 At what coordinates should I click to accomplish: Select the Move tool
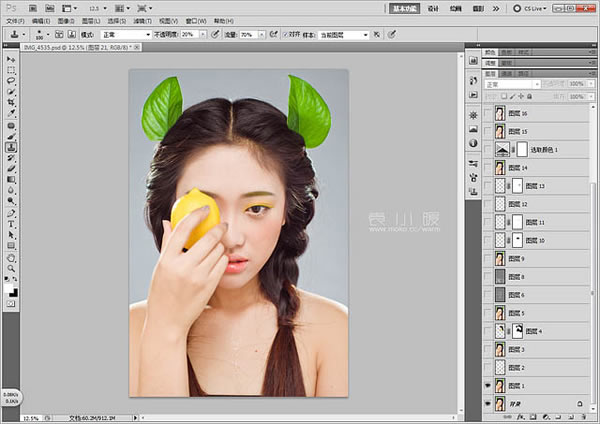[11, 59]
